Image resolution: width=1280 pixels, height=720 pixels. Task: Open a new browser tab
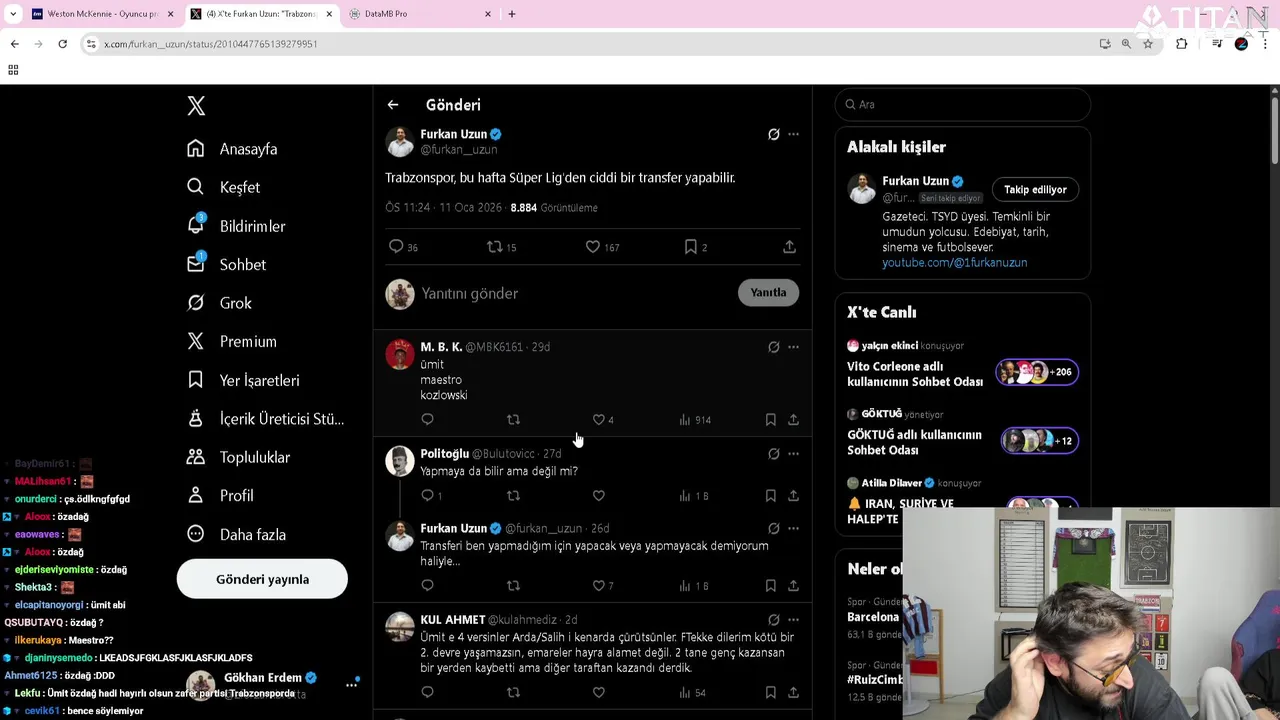512,14
